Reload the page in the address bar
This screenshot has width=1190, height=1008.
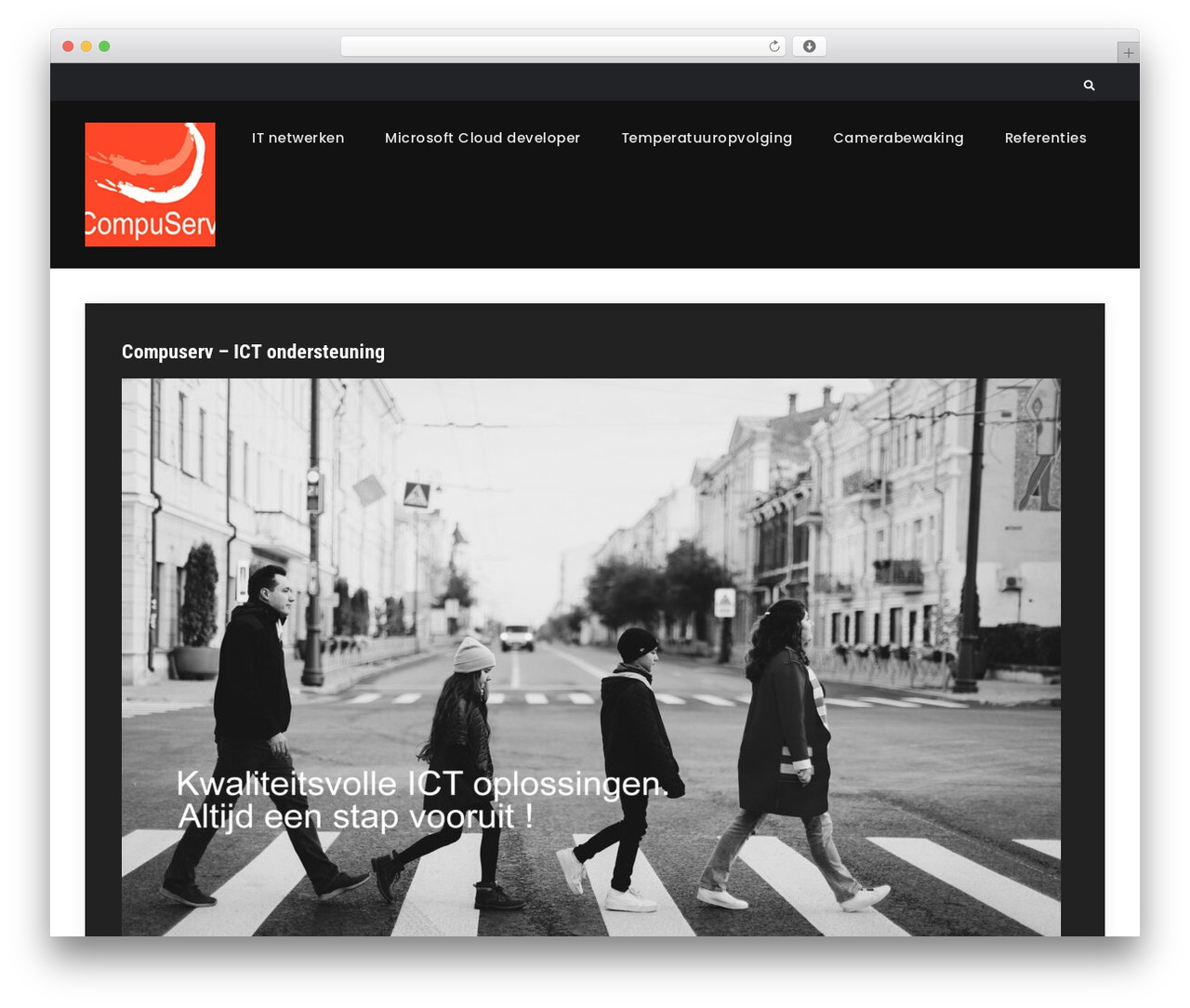(x=774, y=46)
